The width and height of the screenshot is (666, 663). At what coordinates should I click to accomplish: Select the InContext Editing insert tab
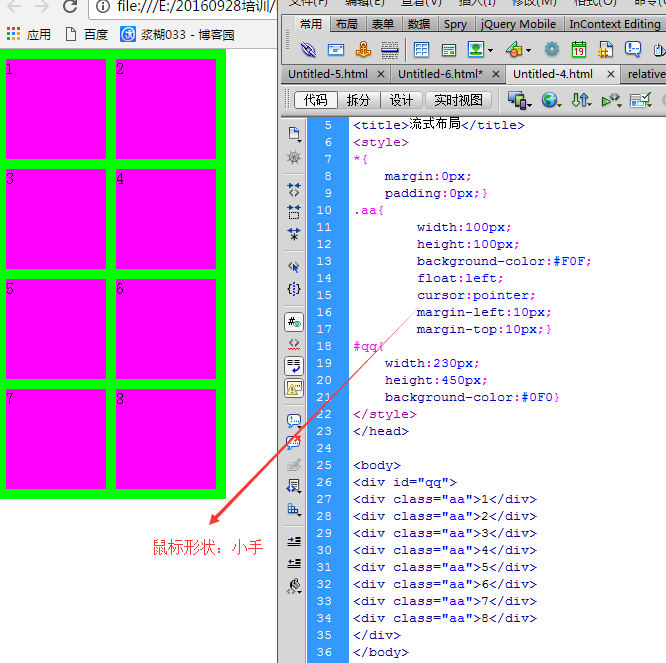[615, 24]
